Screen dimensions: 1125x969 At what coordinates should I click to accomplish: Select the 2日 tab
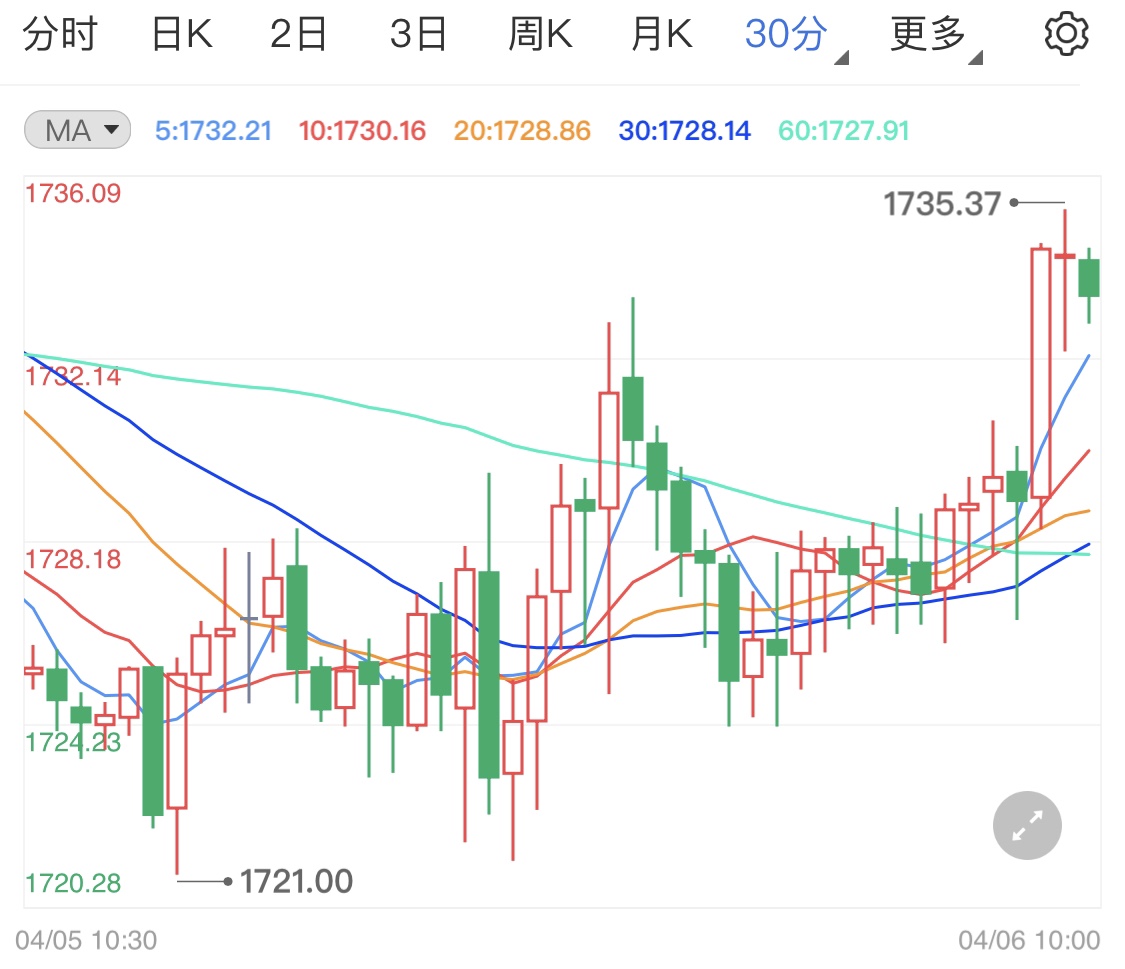coord(298,34)
